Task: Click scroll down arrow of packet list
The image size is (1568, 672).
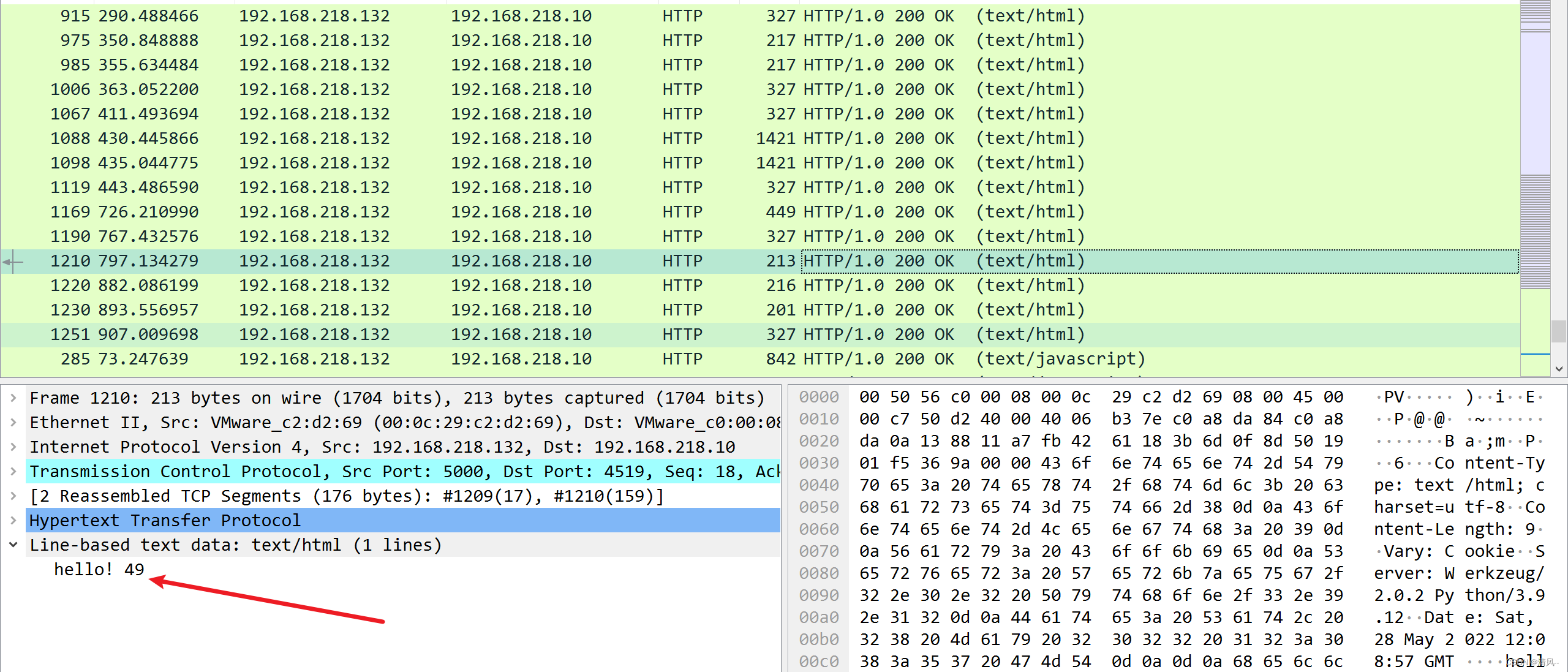Action: click(x=1559, y=369)
